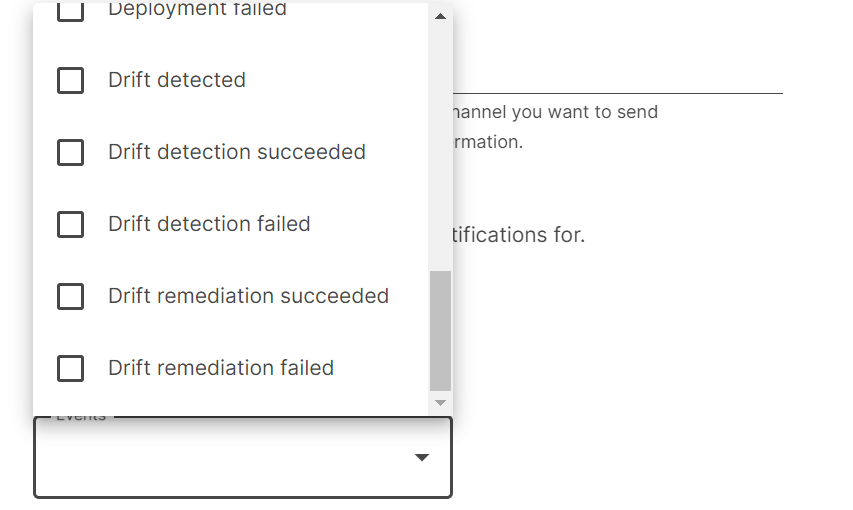Select the 'Drift detection failed' option label
The image size is (853, 510).
(209, 224)
